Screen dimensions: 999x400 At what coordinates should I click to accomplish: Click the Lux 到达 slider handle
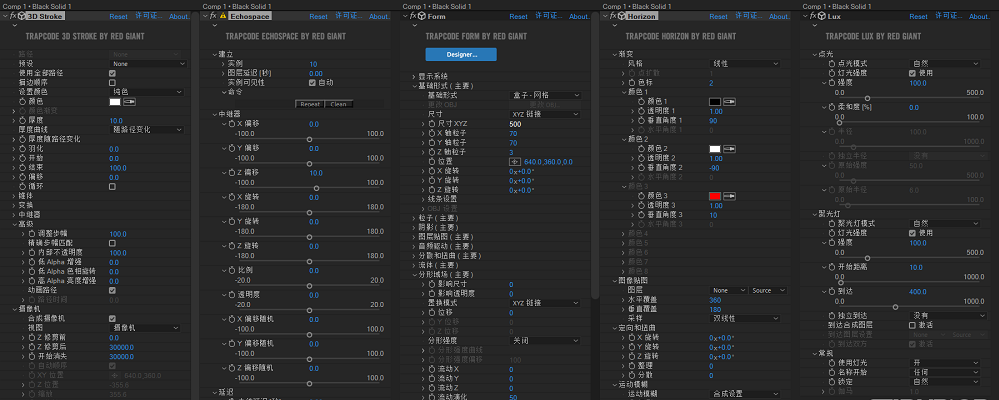click(896, 306)
